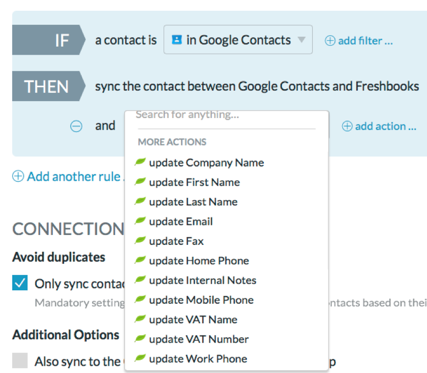Click the dropdown arrow in Google Contacts selector

tap(302, 40)
